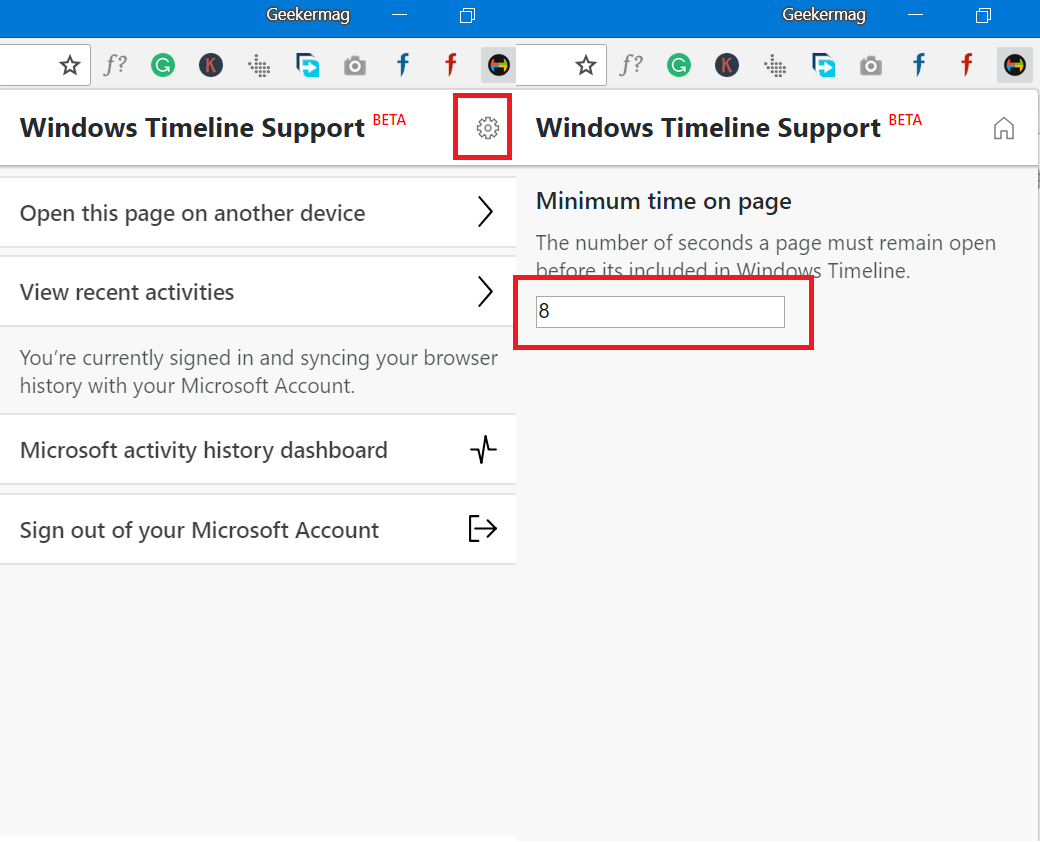Click the activity pulse icon beside dashboard entry

click(484, 450)
